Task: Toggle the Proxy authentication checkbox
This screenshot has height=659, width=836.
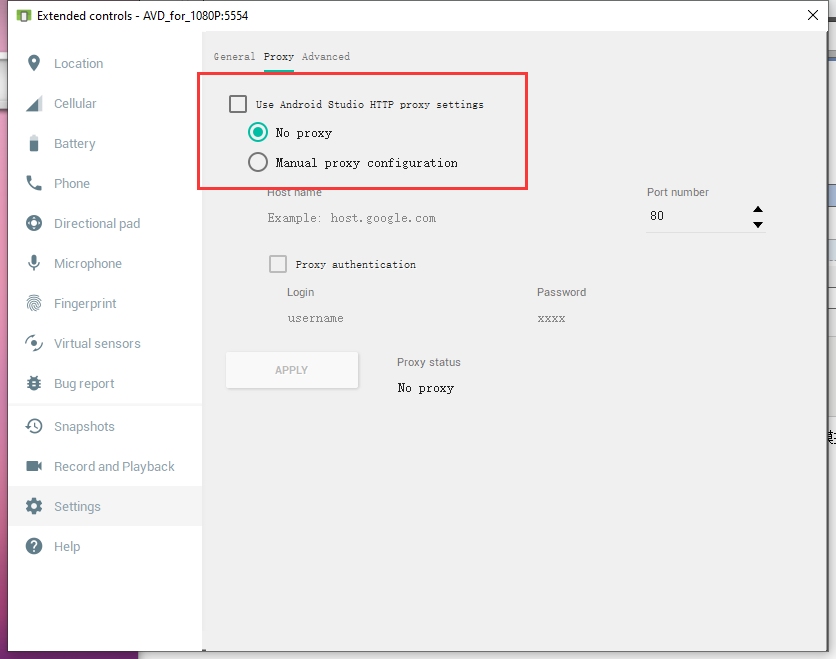Action: coord(278,264)
